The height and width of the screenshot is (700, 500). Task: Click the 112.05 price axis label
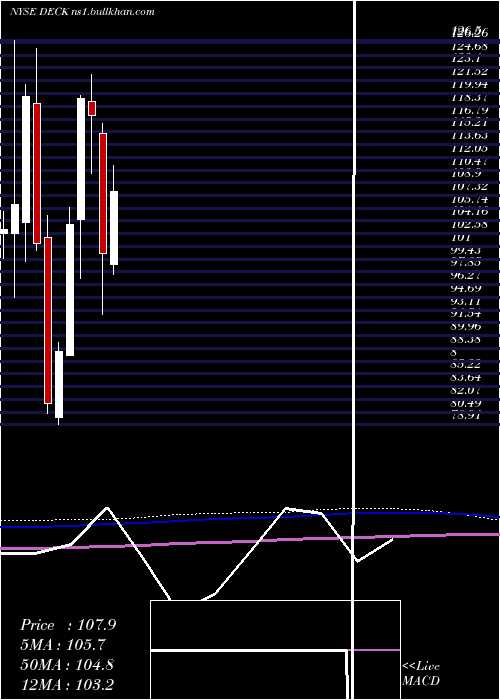pyautogui.click(x=470, y=148)
